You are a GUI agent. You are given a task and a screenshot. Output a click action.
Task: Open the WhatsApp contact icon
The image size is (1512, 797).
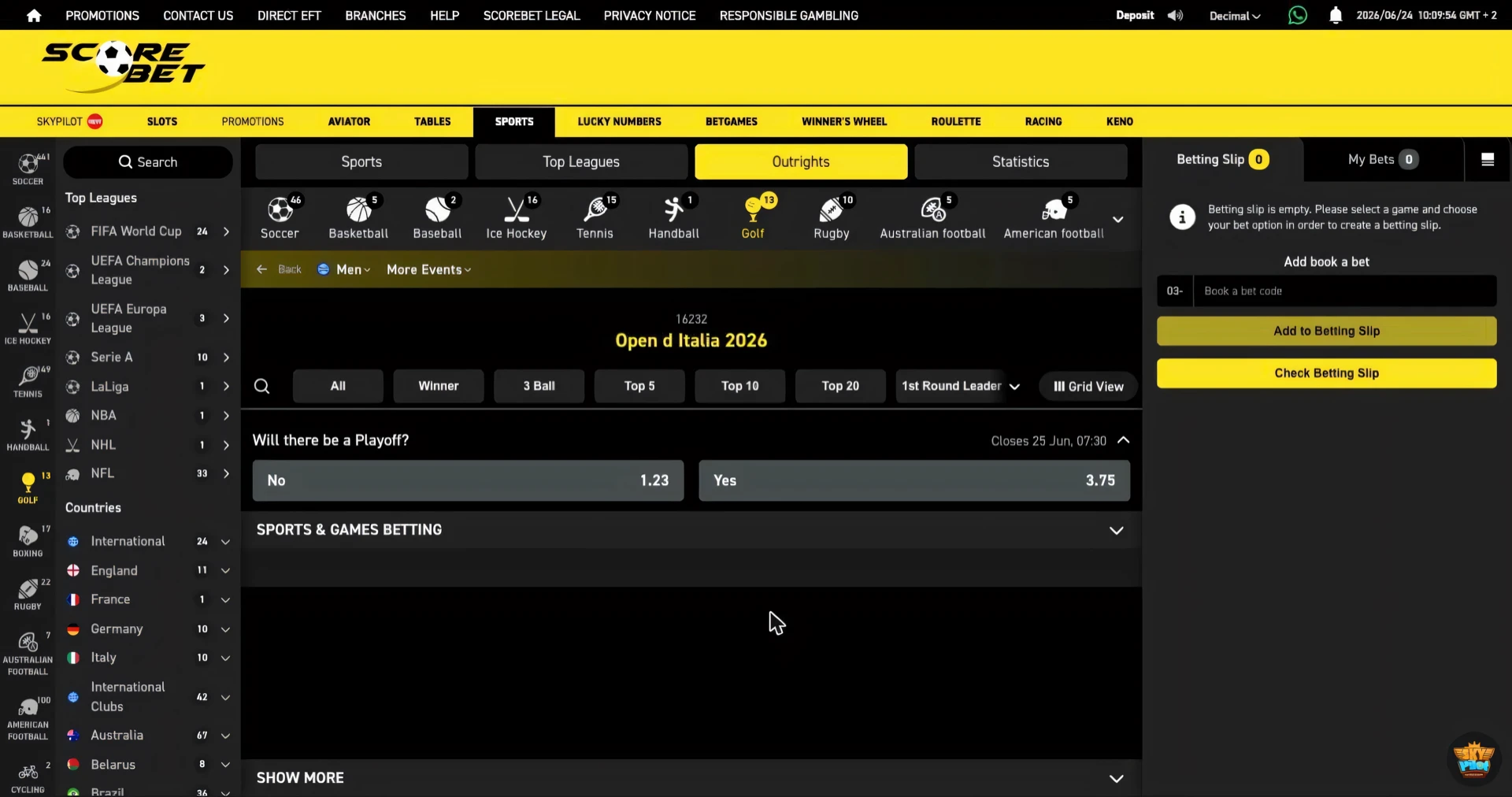click(x=1297, y=15)
